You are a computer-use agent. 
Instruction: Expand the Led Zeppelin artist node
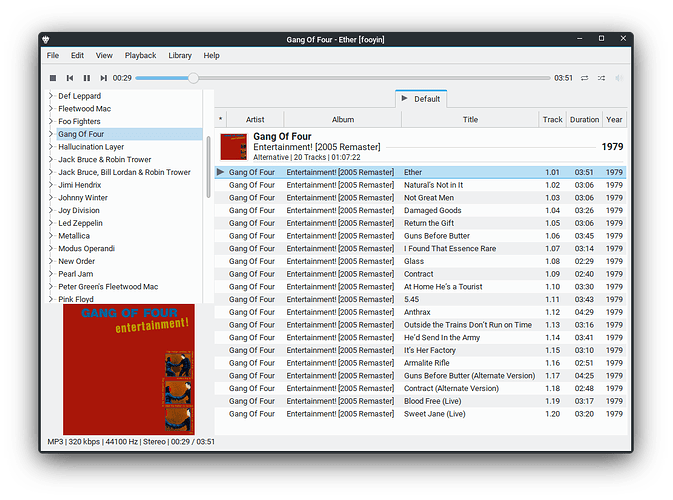point(51,223)
